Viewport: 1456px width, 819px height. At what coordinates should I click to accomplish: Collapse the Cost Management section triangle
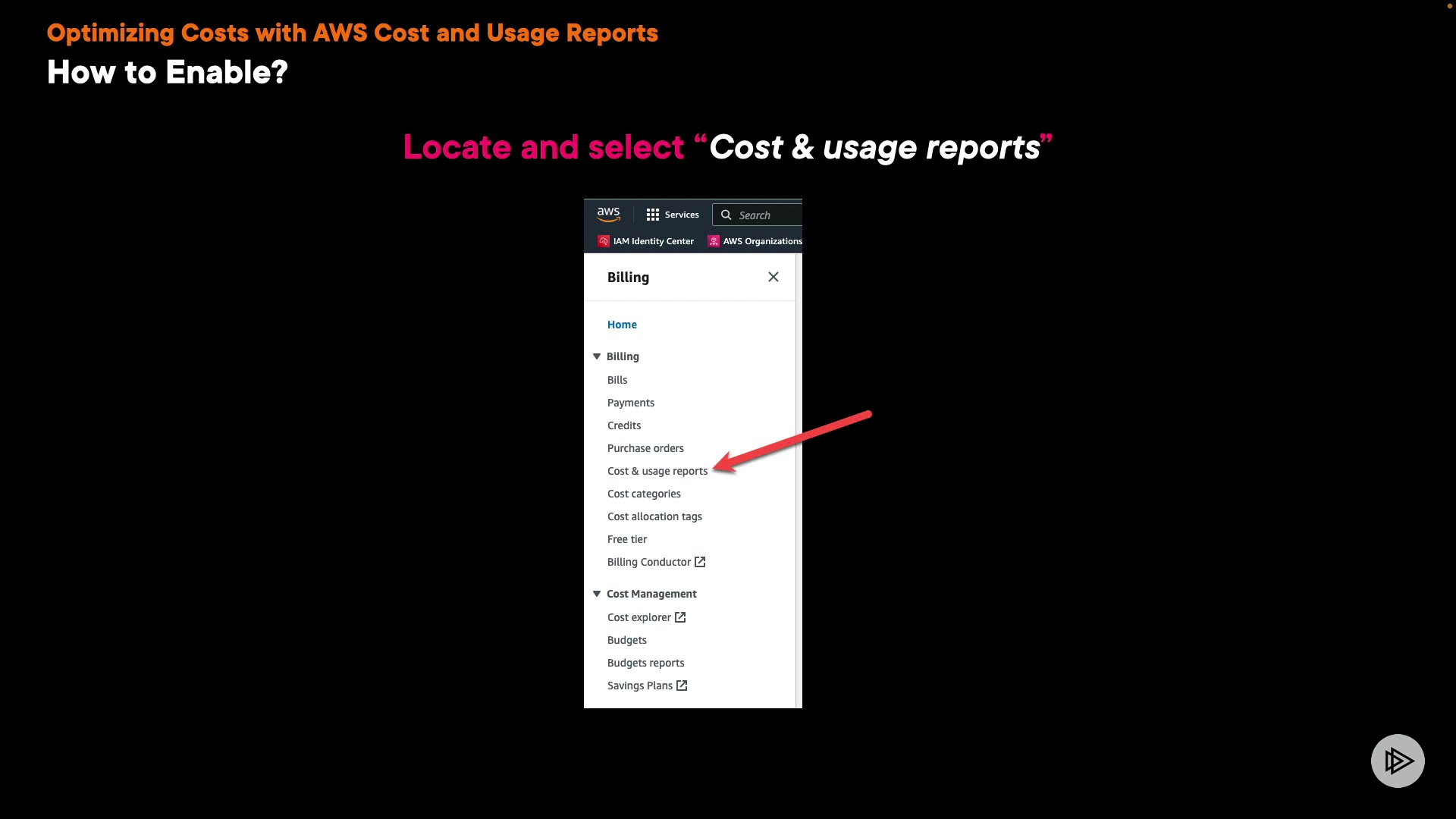(597, 594)
